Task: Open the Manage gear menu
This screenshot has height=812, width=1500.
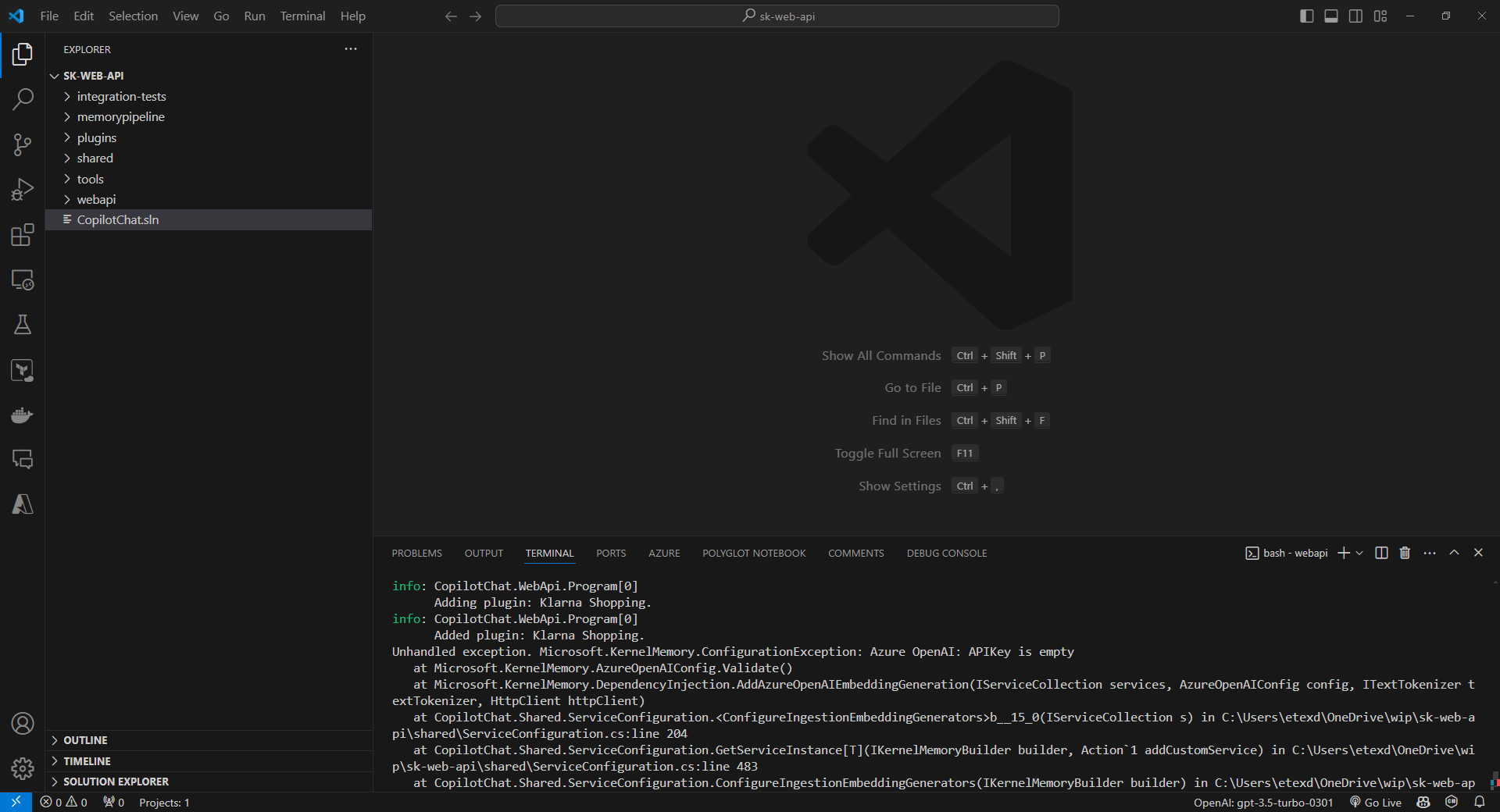Action: pyautogui.click(x=23, y=769)
